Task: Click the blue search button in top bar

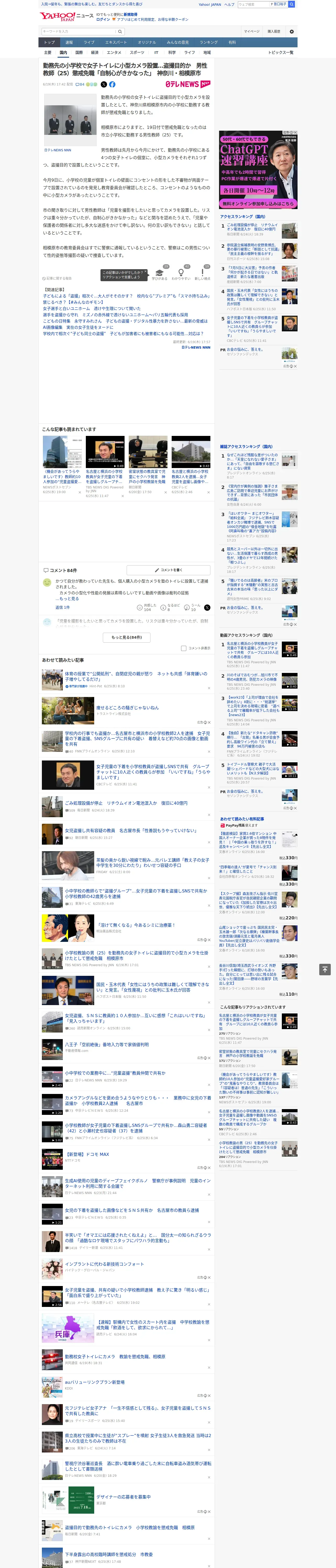Action: pyautogui.click(x=292, y=4)
